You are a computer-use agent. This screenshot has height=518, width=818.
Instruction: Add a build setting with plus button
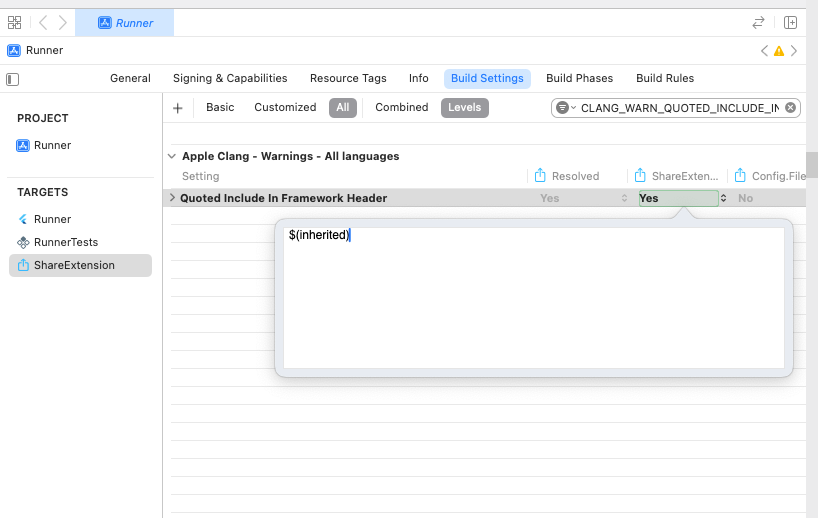coord(177,108)
